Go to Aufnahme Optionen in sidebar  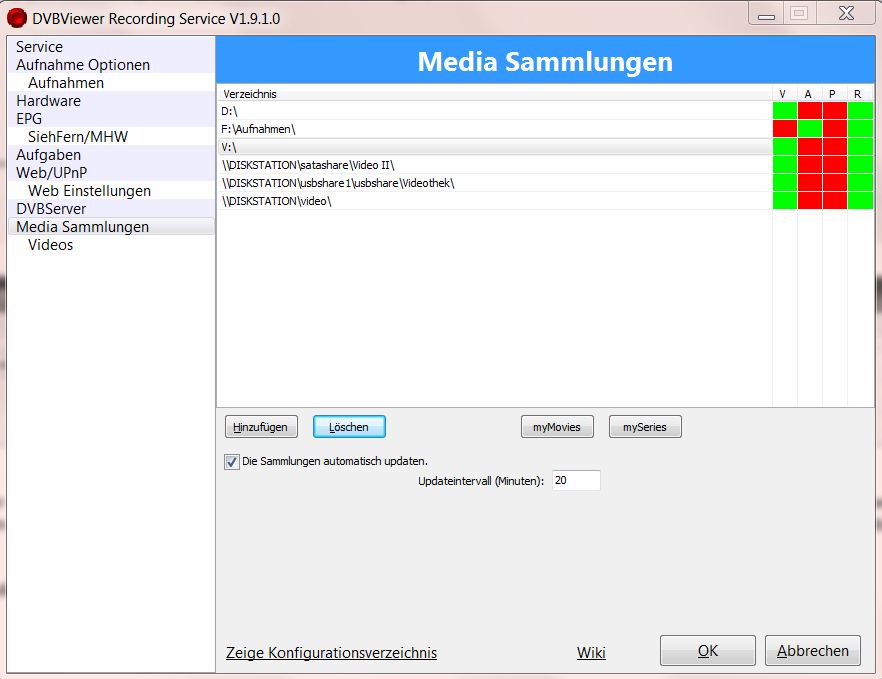click(111, 65)
